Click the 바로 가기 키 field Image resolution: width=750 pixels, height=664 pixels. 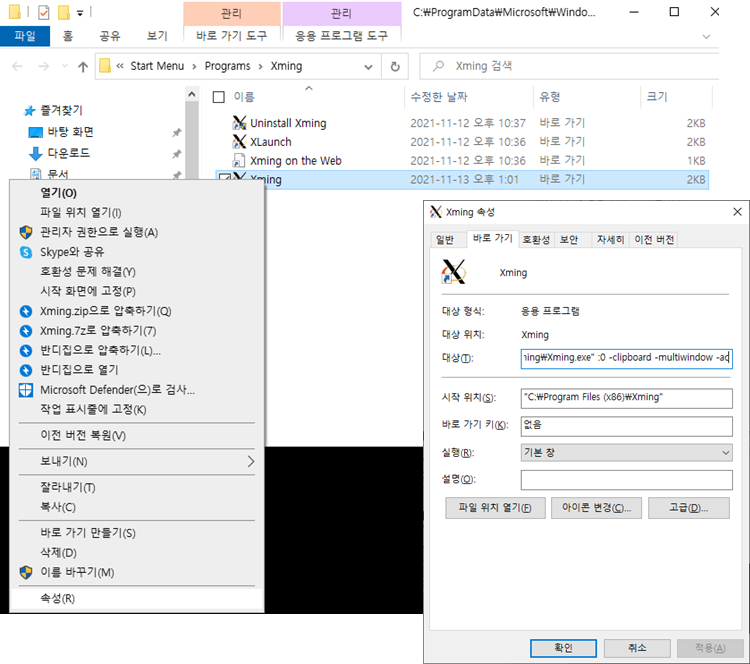click(x=626, y=426)
